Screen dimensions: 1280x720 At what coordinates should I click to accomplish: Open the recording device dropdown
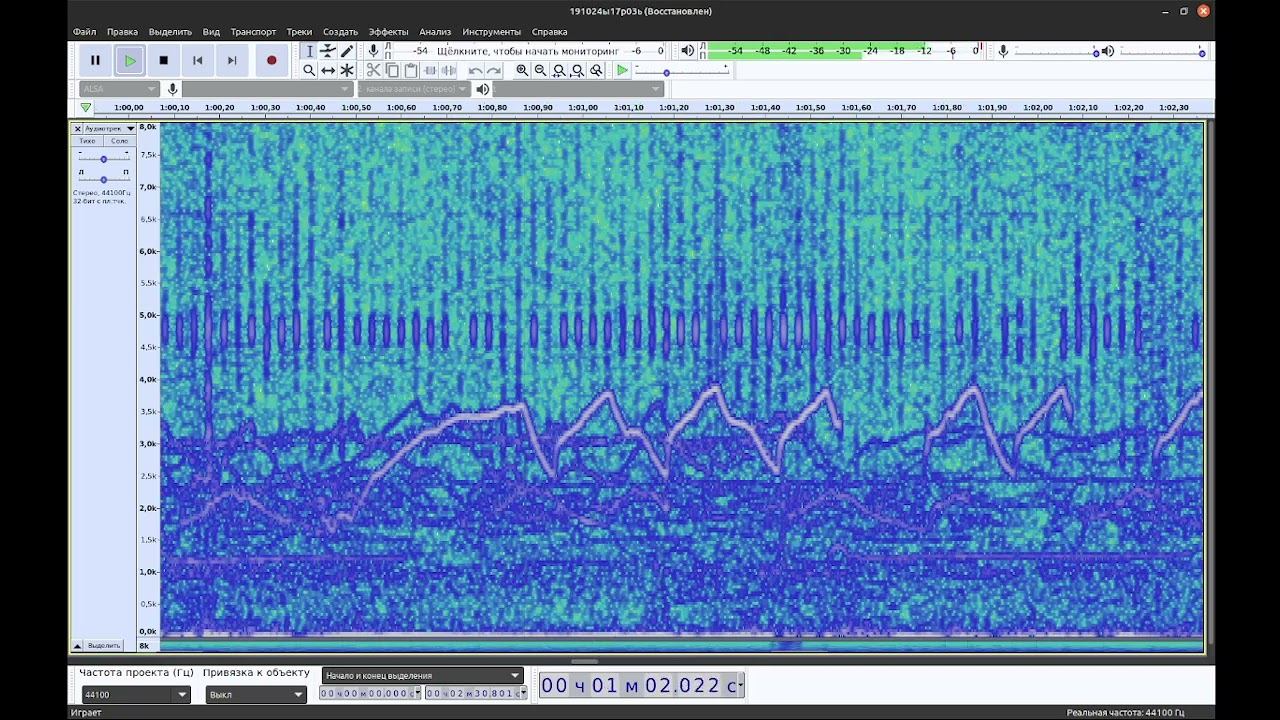pyautogui.click(x=268, y=89)
